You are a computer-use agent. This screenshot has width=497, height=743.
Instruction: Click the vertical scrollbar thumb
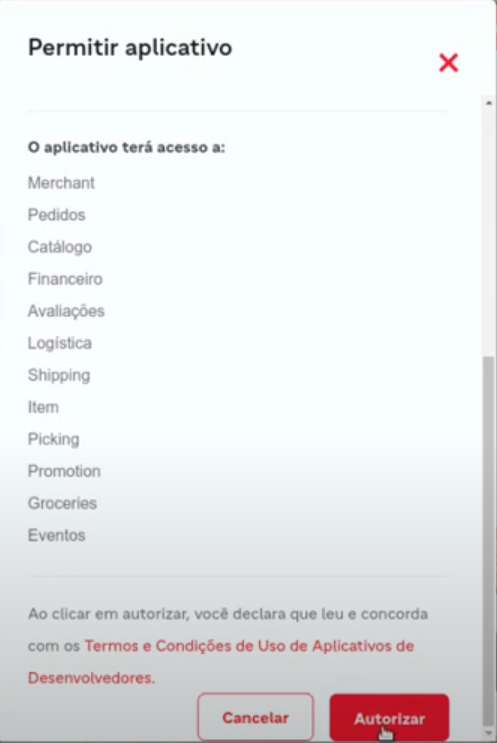(x=488, y=540)
